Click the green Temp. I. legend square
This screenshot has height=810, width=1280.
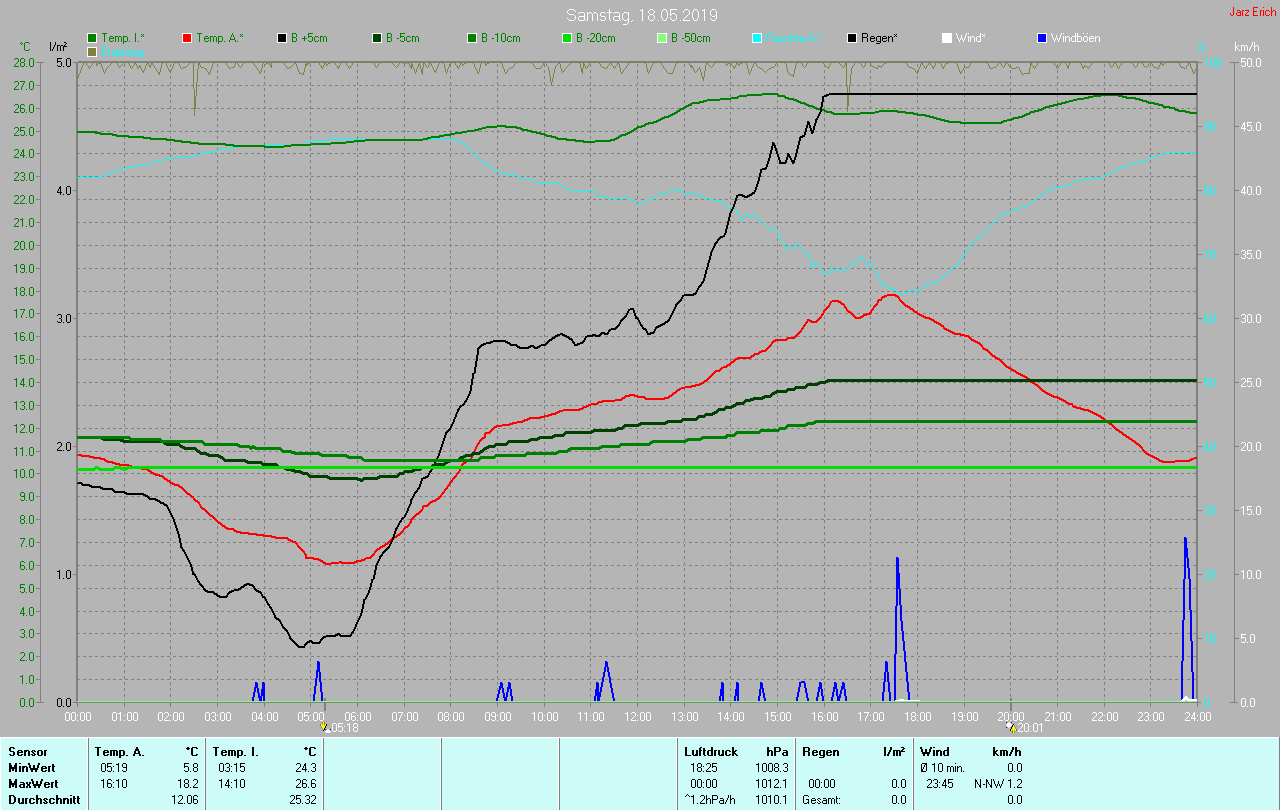point(92,38)
